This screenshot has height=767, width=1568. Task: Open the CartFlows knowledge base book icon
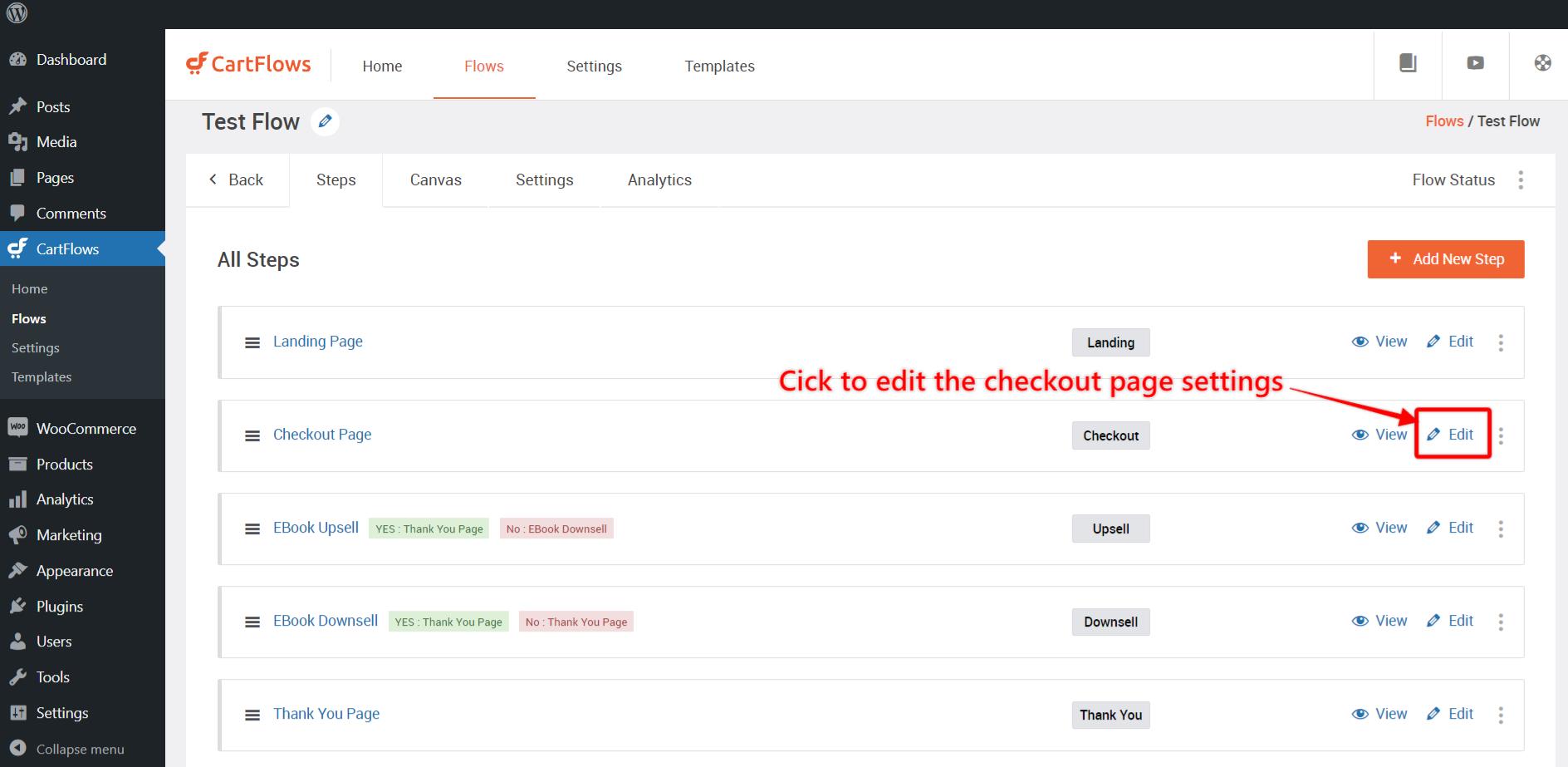(1408, 63)
